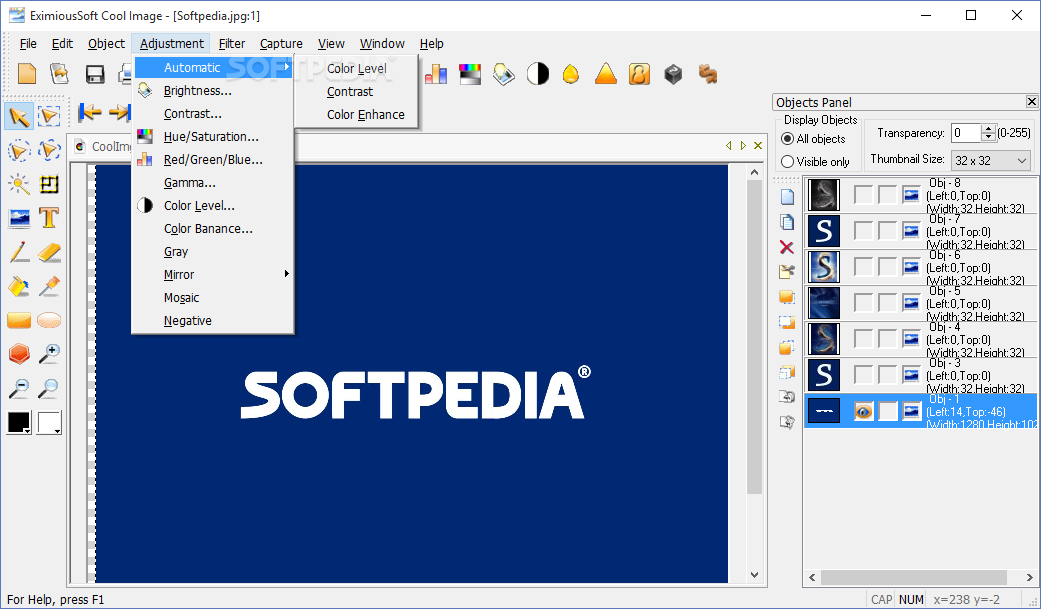1041x609 pixels.
Task: Click the dark cube toolbar icon
Action: point(673,74)
